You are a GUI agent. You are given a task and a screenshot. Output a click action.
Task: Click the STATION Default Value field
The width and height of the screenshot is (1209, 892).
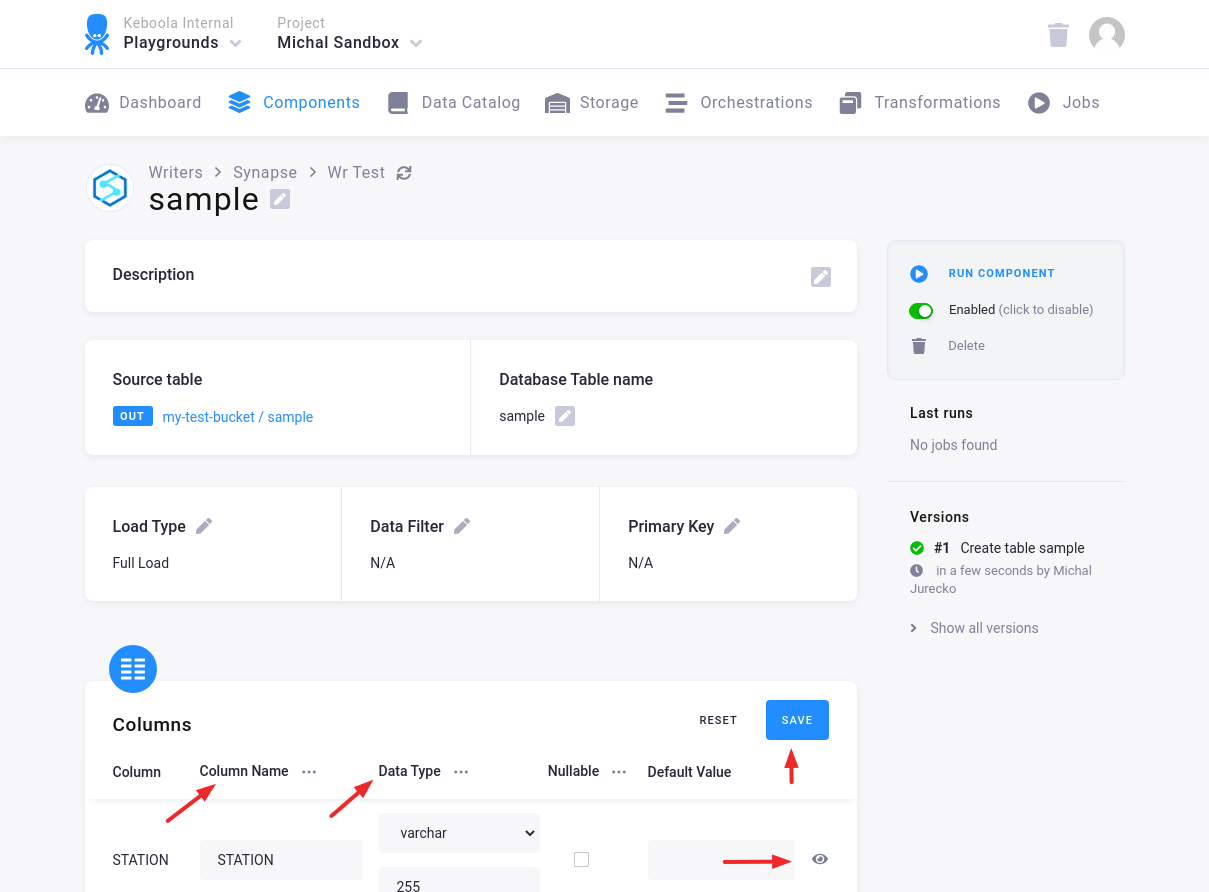pyautogui.click(x=721, y=860)
